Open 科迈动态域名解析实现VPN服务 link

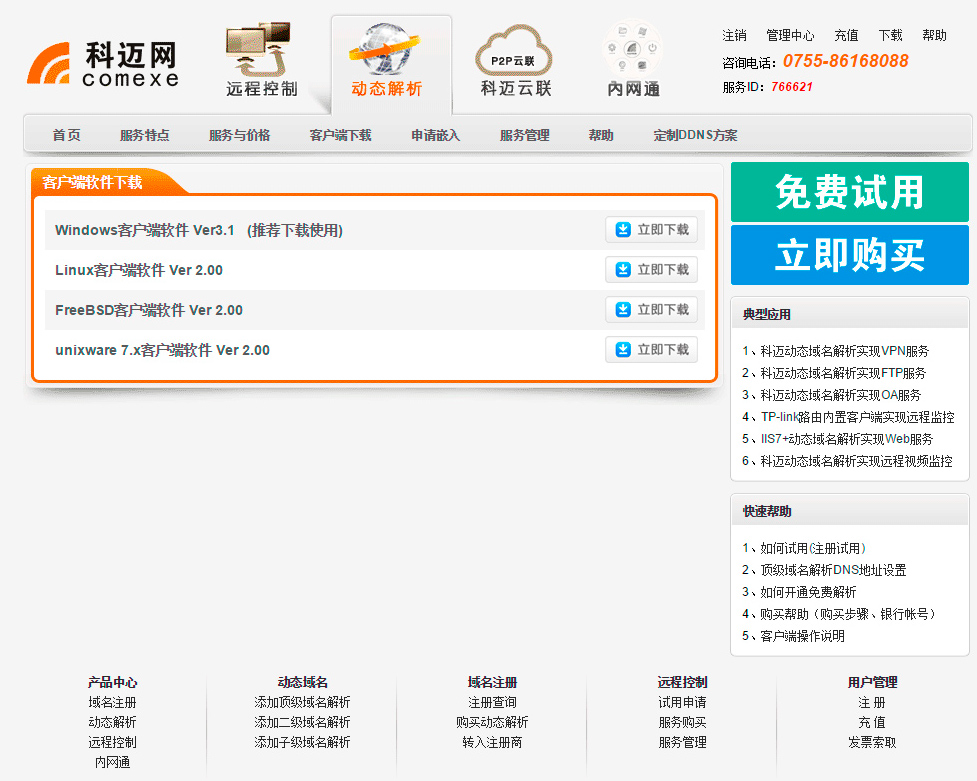844,351
